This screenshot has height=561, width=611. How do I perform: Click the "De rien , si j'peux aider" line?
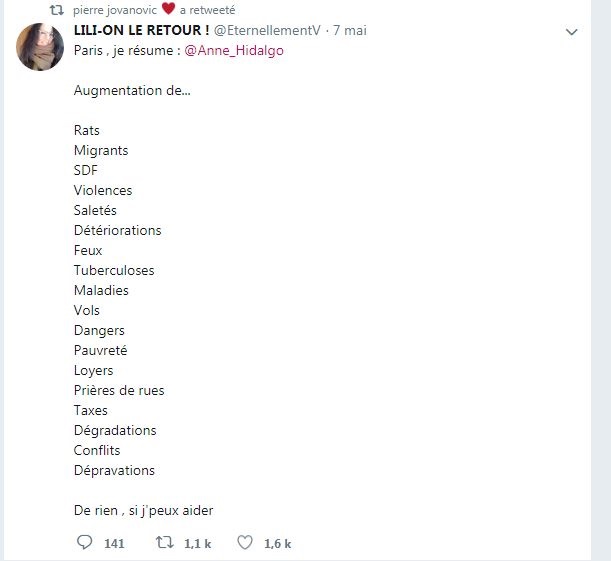[143, 510]
